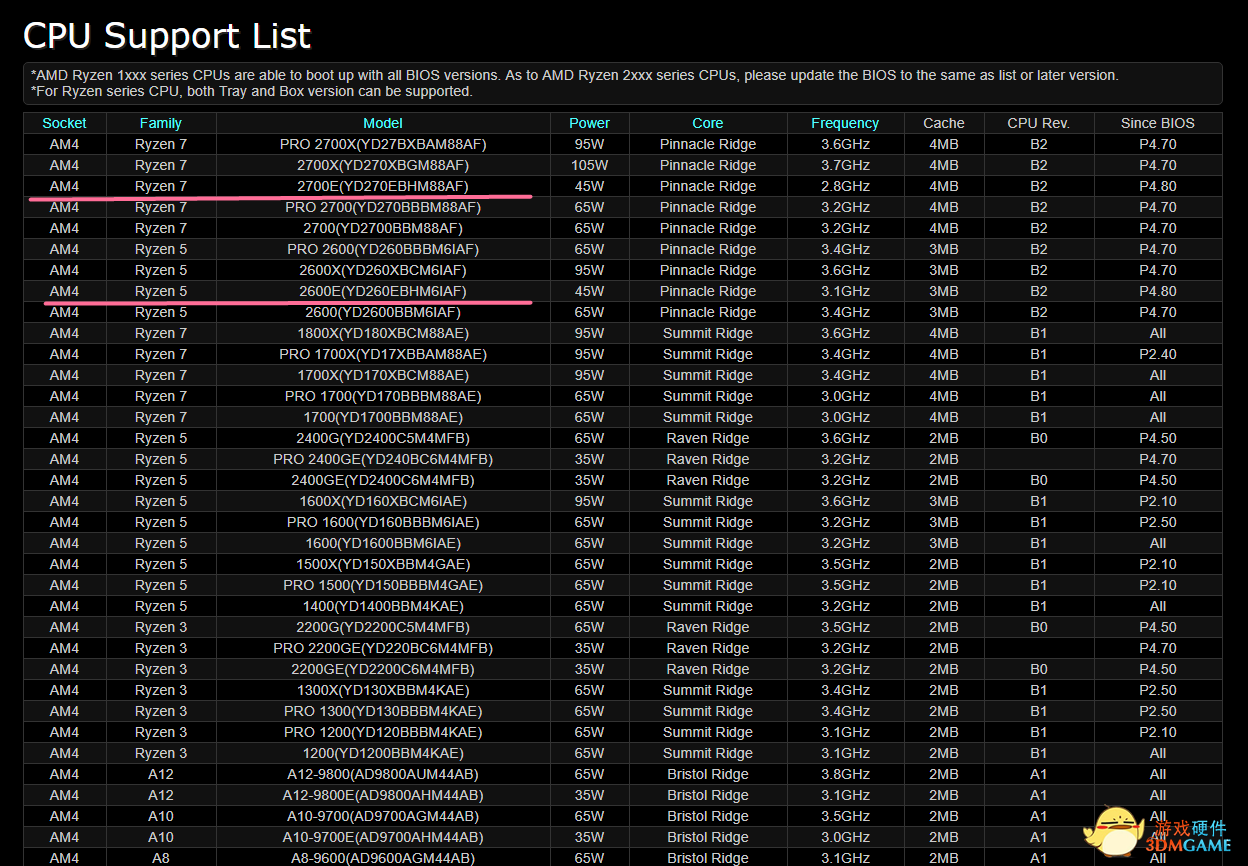Click the Socket column header
This screenshot has width=1248, height=866.
(x=64, y=123)
